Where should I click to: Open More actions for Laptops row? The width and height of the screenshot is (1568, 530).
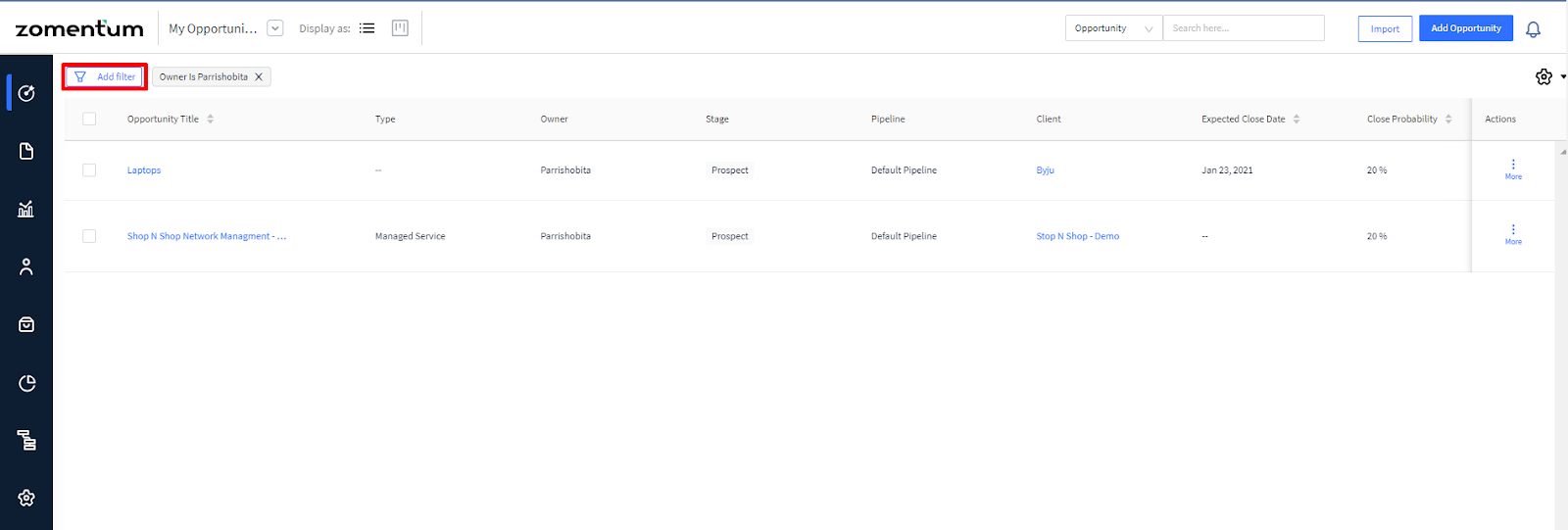click(x=1513, y=169)
